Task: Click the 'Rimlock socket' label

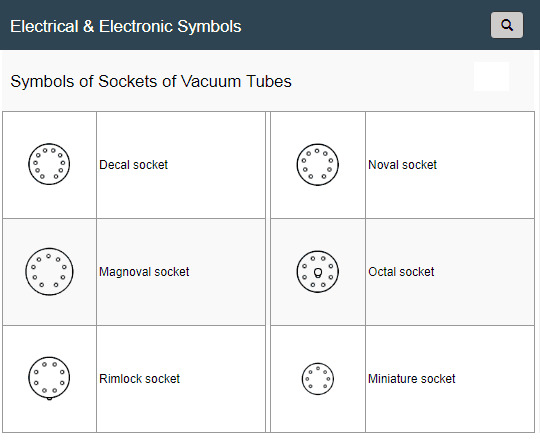Action: 139,379
